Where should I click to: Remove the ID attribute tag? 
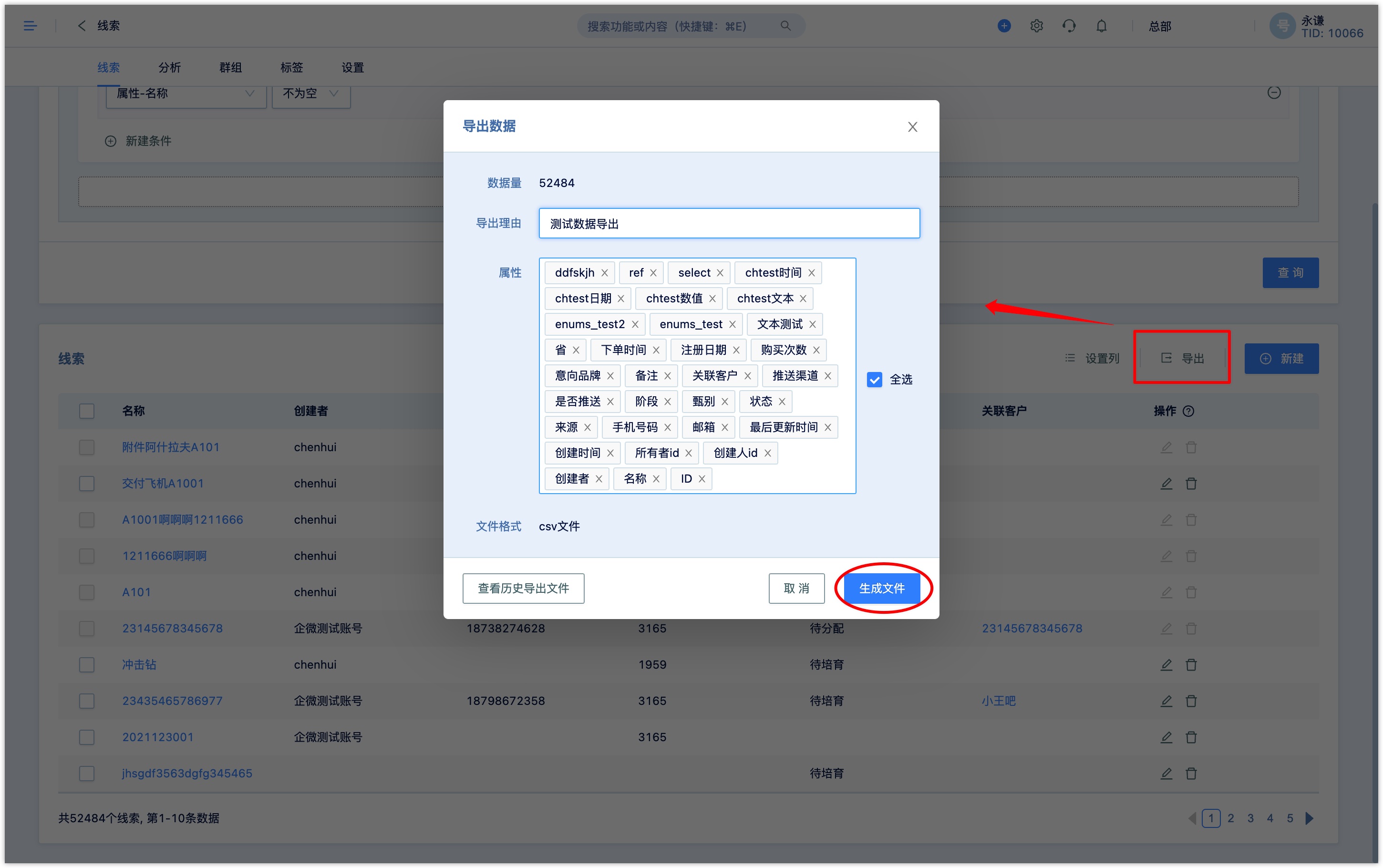701,479
